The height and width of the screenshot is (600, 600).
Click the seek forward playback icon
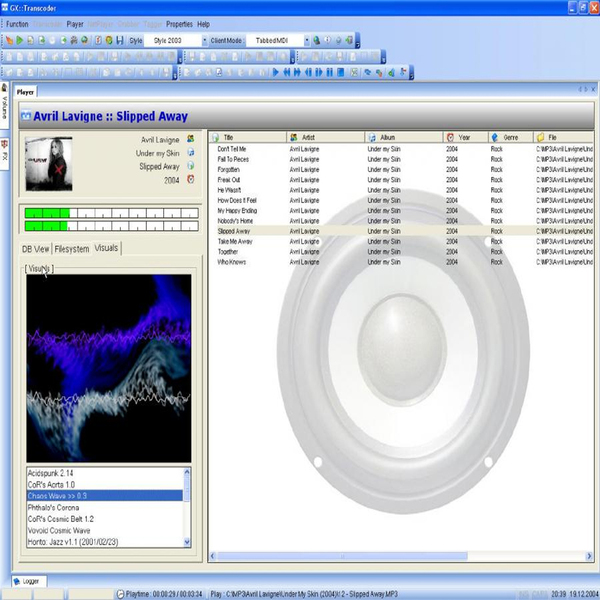pyautogui.click(x=319, y=72)
